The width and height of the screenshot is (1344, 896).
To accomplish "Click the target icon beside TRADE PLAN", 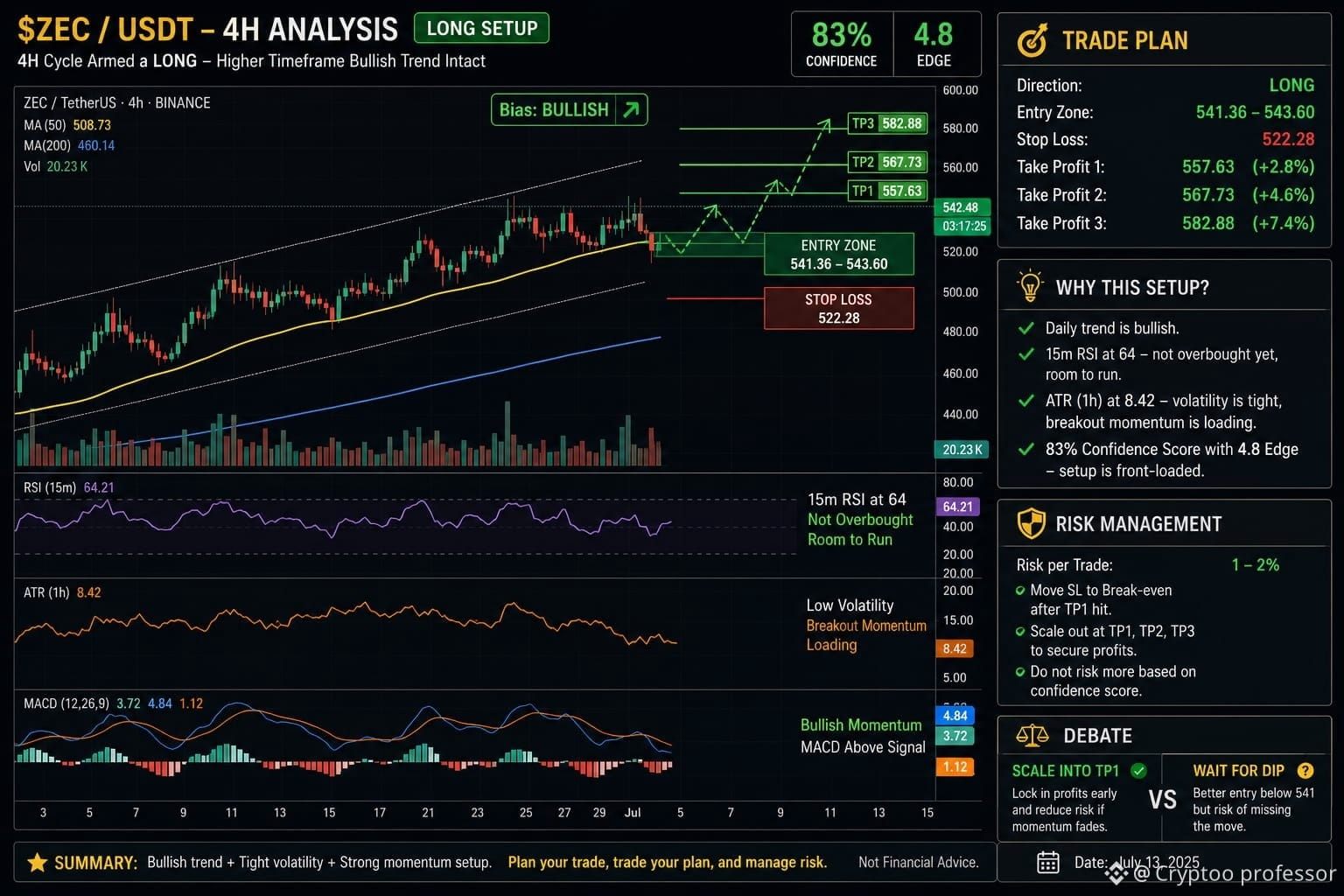I will [1032, 40].
